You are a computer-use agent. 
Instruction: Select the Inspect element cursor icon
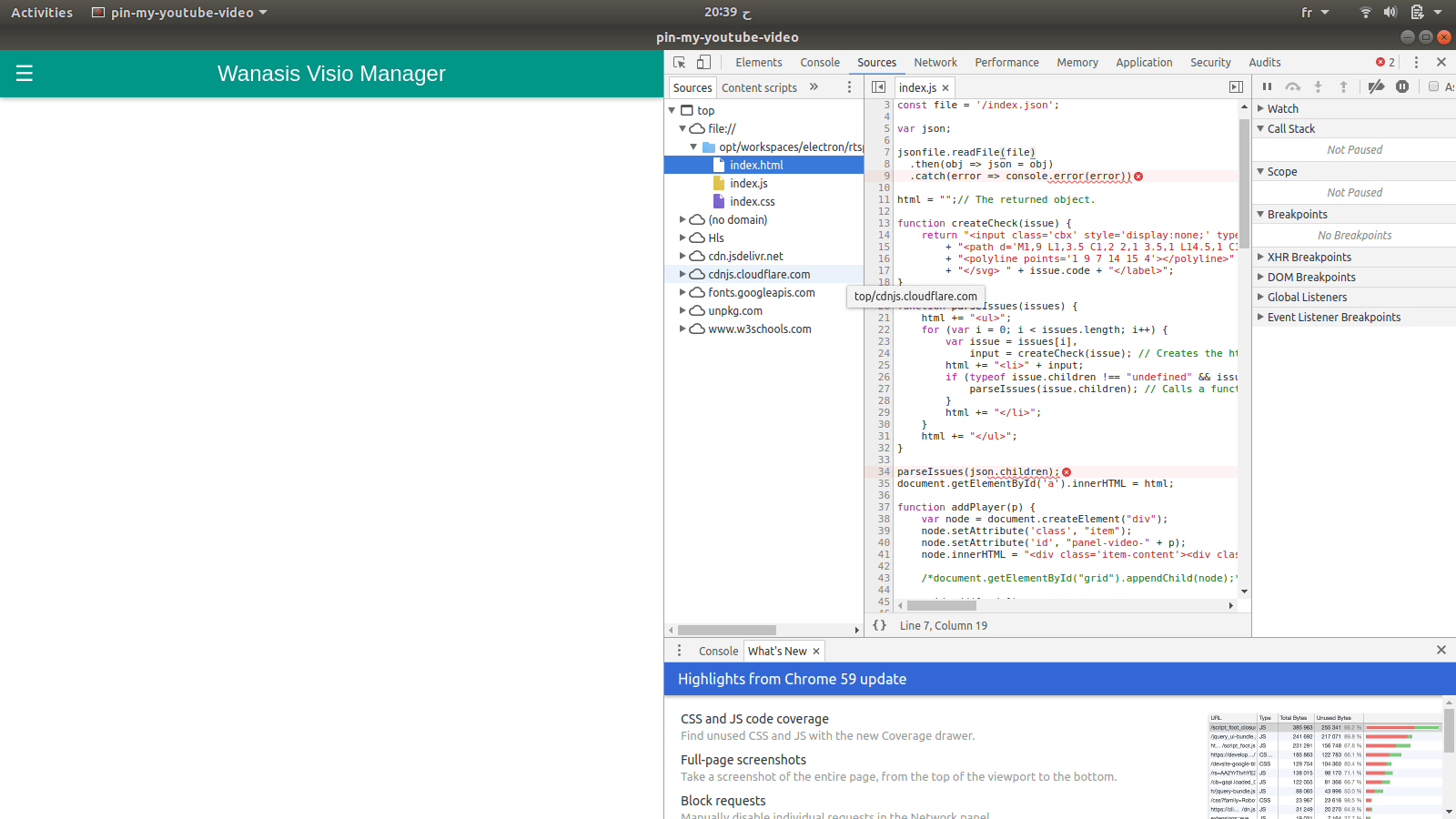[678, 62]
